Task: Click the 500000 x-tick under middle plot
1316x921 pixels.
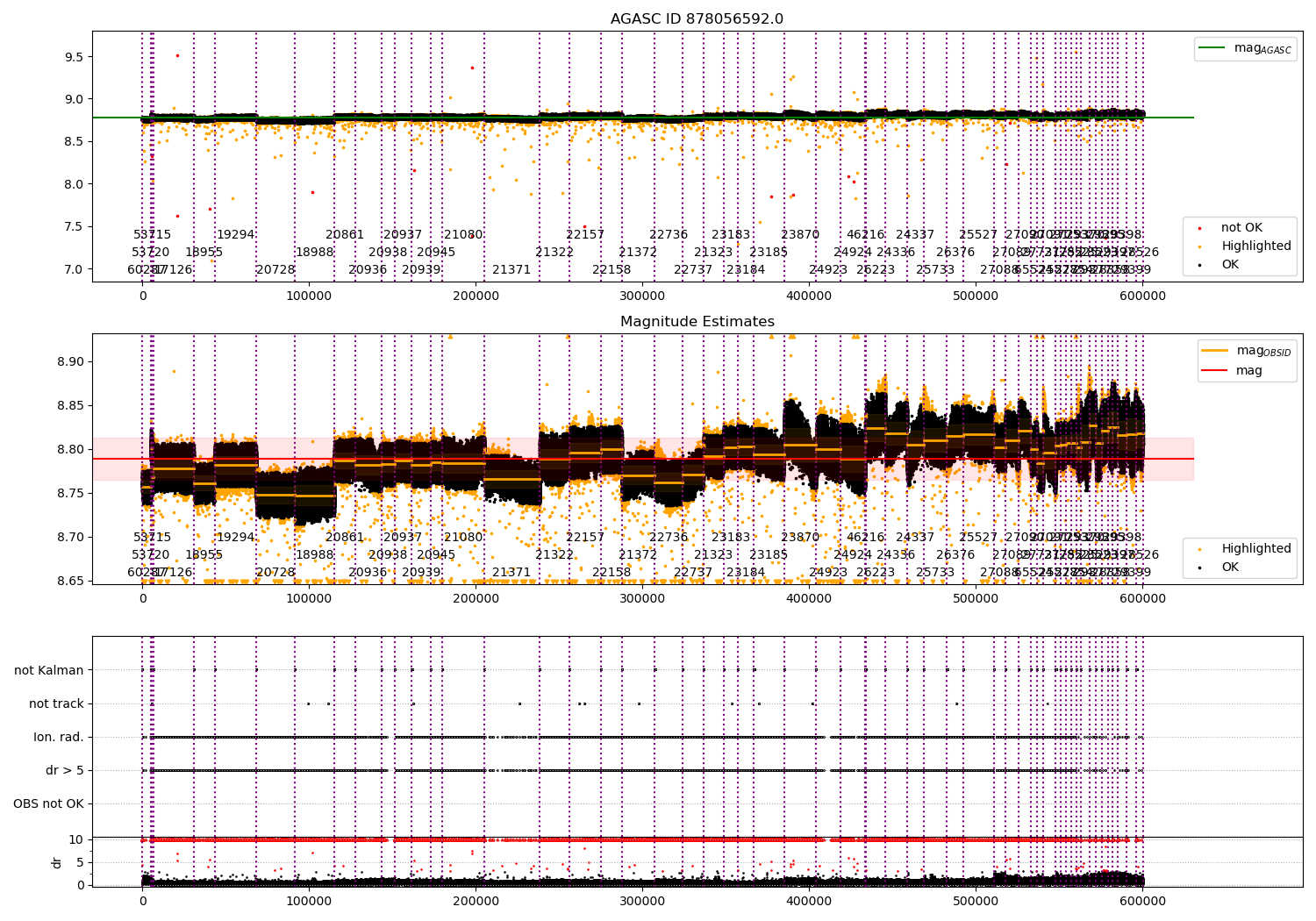Action: click(976, 599)
